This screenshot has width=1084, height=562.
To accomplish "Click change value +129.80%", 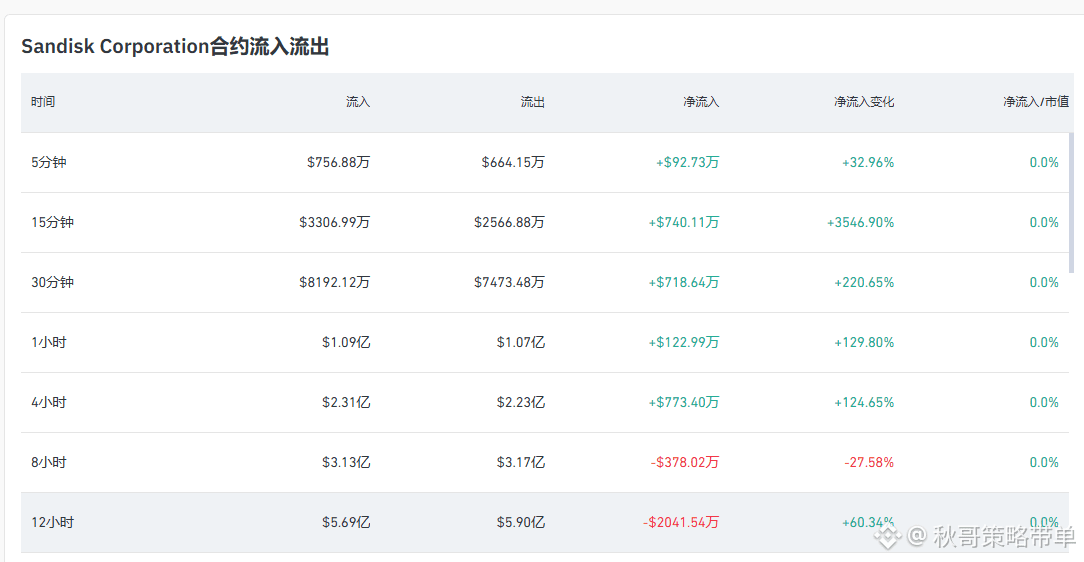I will pos(864,343).
